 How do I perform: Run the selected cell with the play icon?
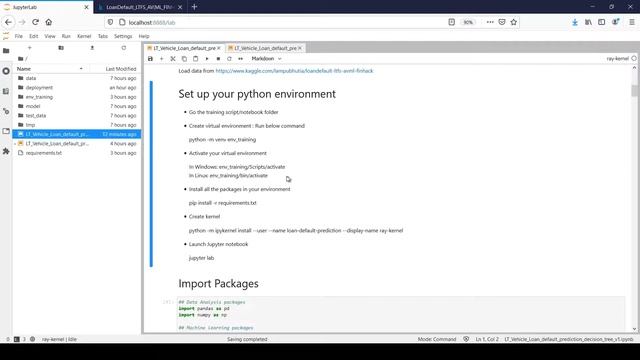point(207,59)
